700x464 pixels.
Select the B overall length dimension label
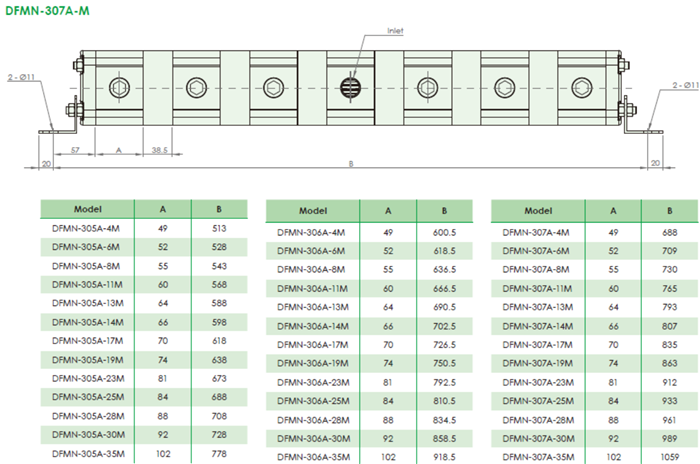[x=350, y=162]
